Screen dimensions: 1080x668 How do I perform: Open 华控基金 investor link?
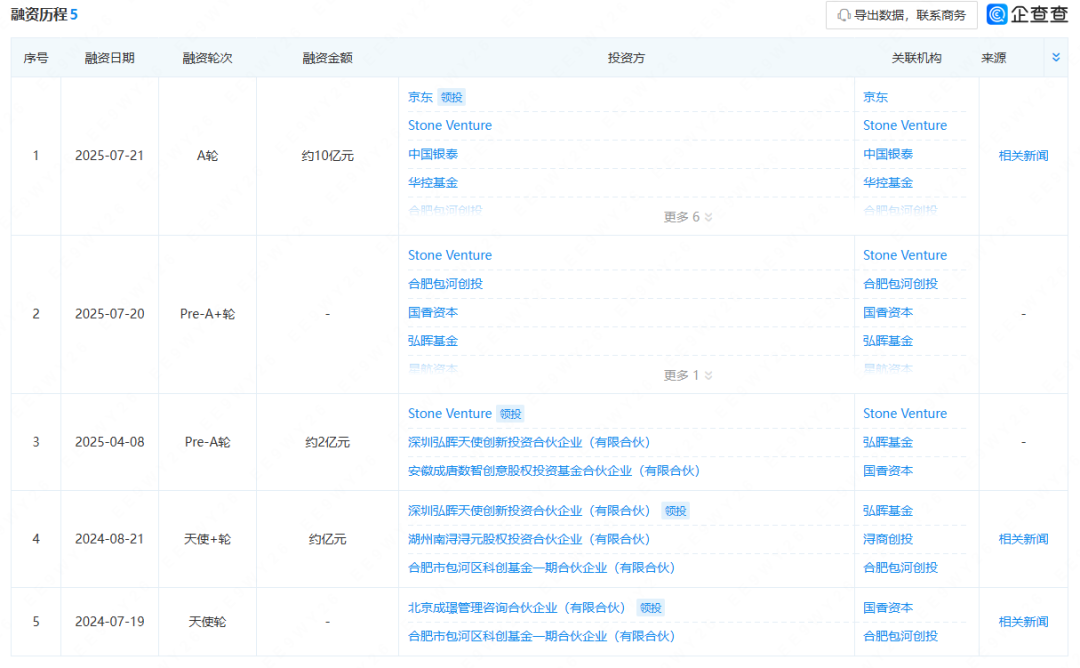click(433, 182)
